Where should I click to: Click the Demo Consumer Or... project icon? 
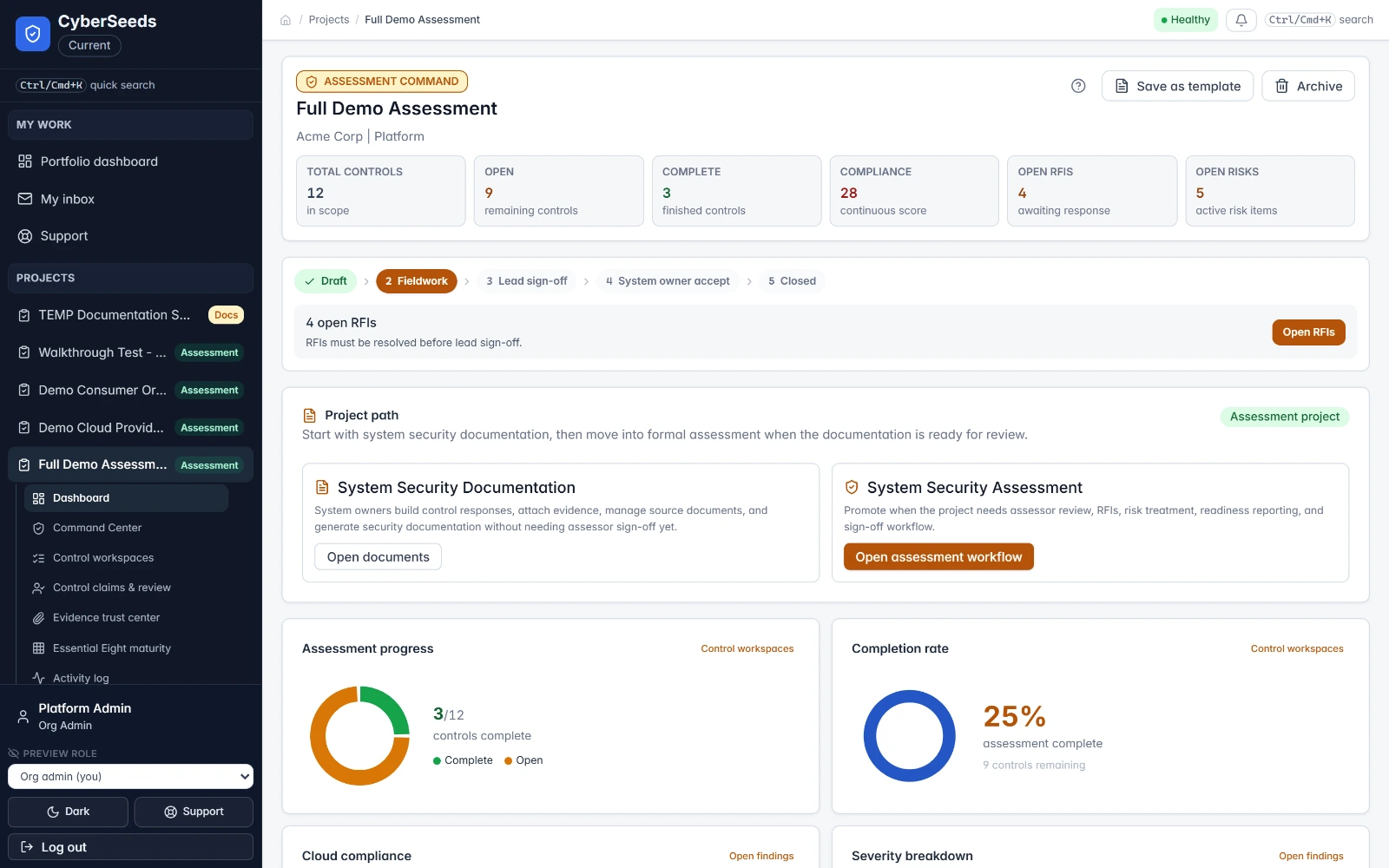(24, 391)
